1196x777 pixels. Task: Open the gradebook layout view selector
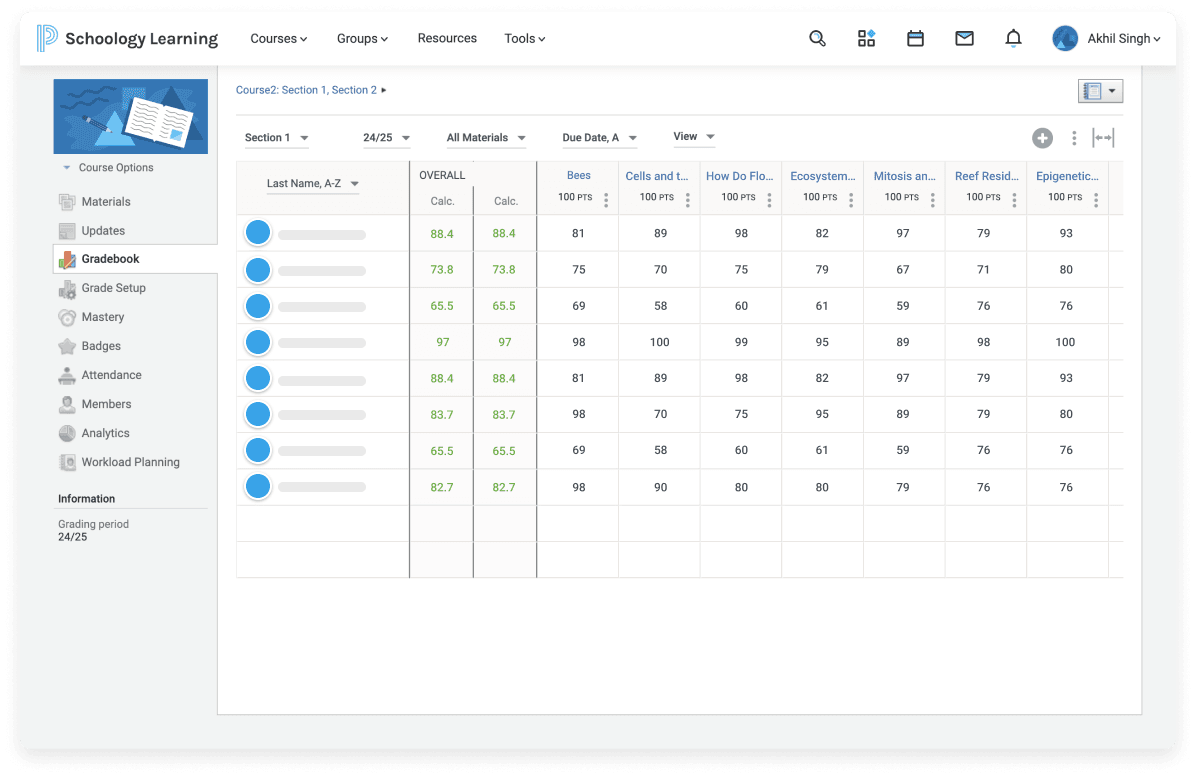[x=1100, y=90]
